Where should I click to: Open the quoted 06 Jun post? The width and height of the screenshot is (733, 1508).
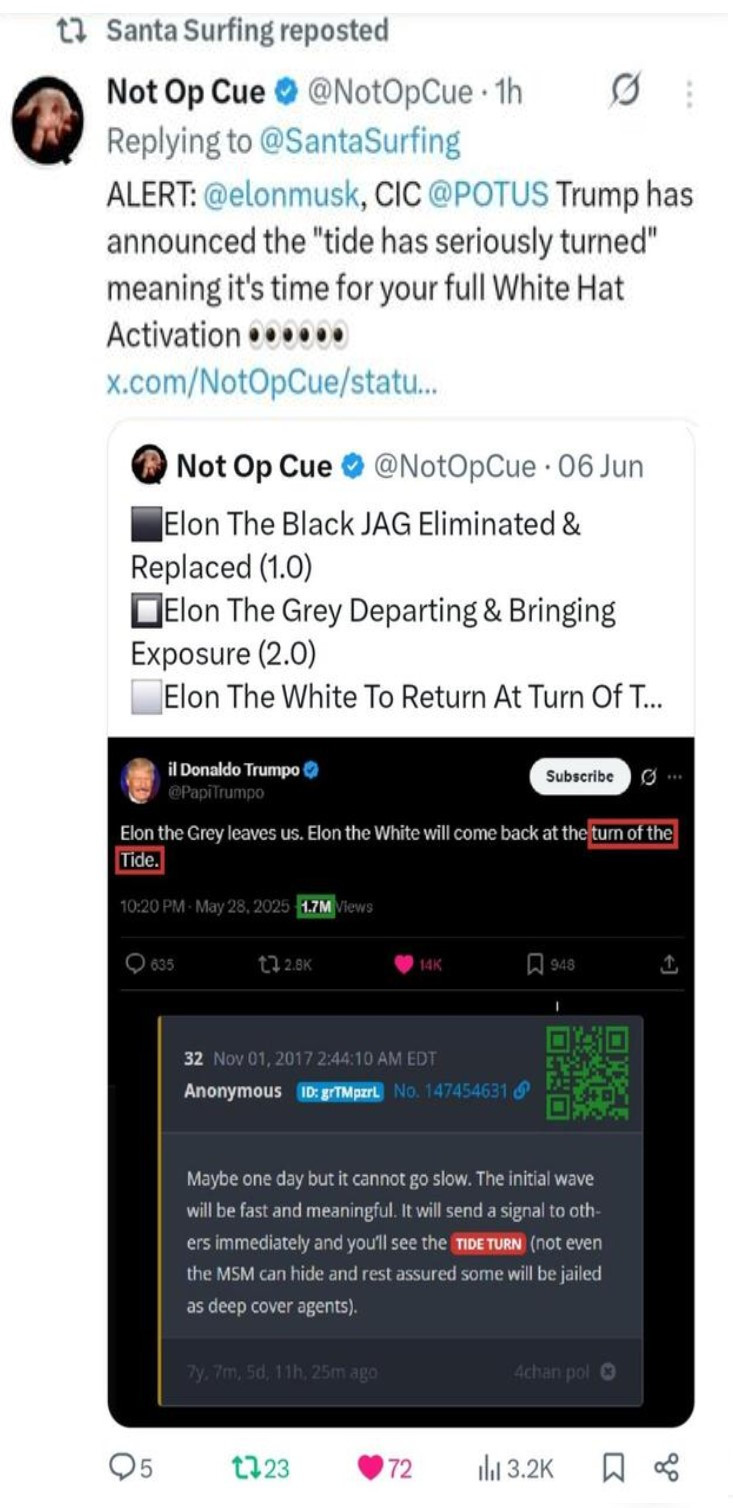pyautogui.click(x=401, y=580)
